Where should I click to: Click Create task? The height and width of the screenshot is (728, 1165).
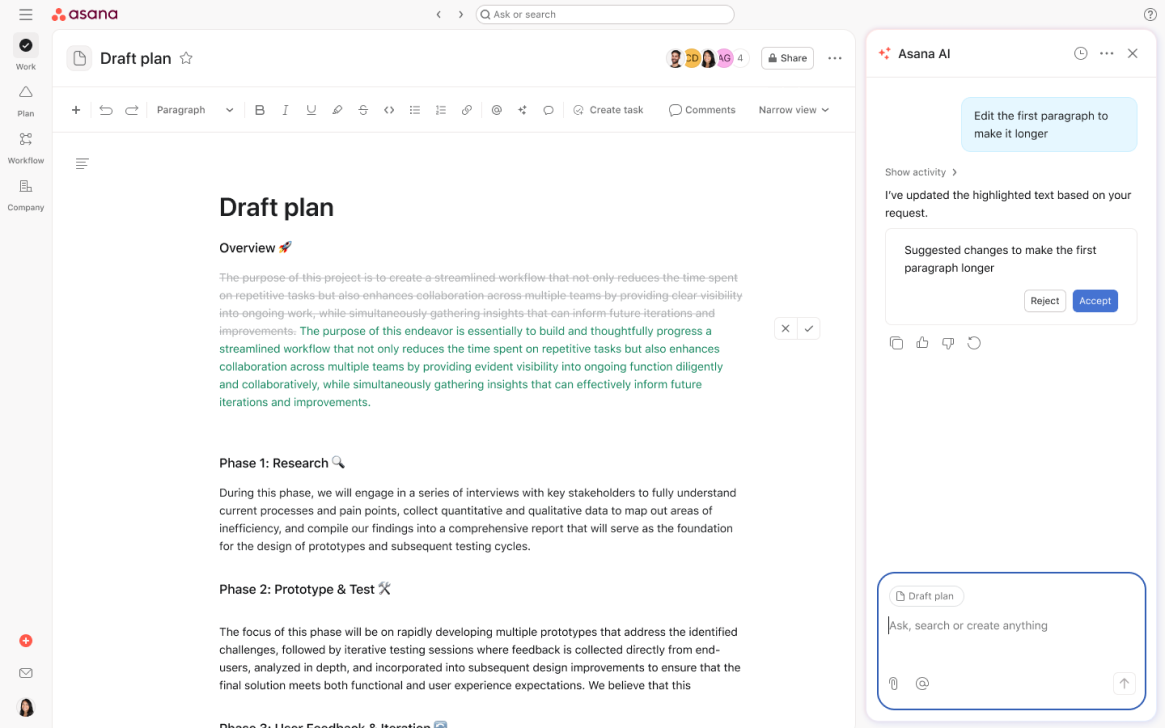pos(609,110)
